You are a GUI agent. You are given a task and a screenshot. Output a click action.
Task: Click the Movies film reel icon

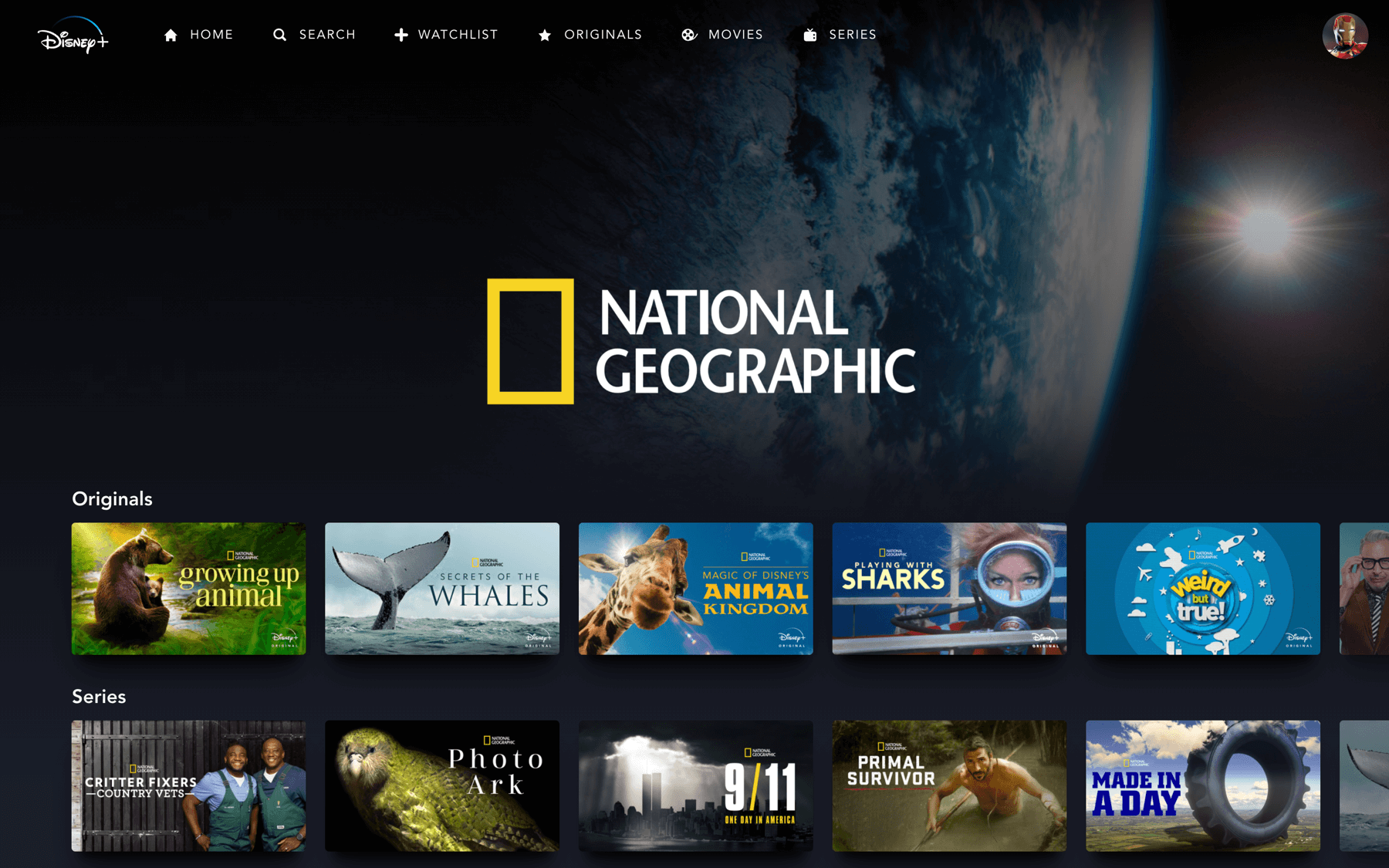(689, 35)
